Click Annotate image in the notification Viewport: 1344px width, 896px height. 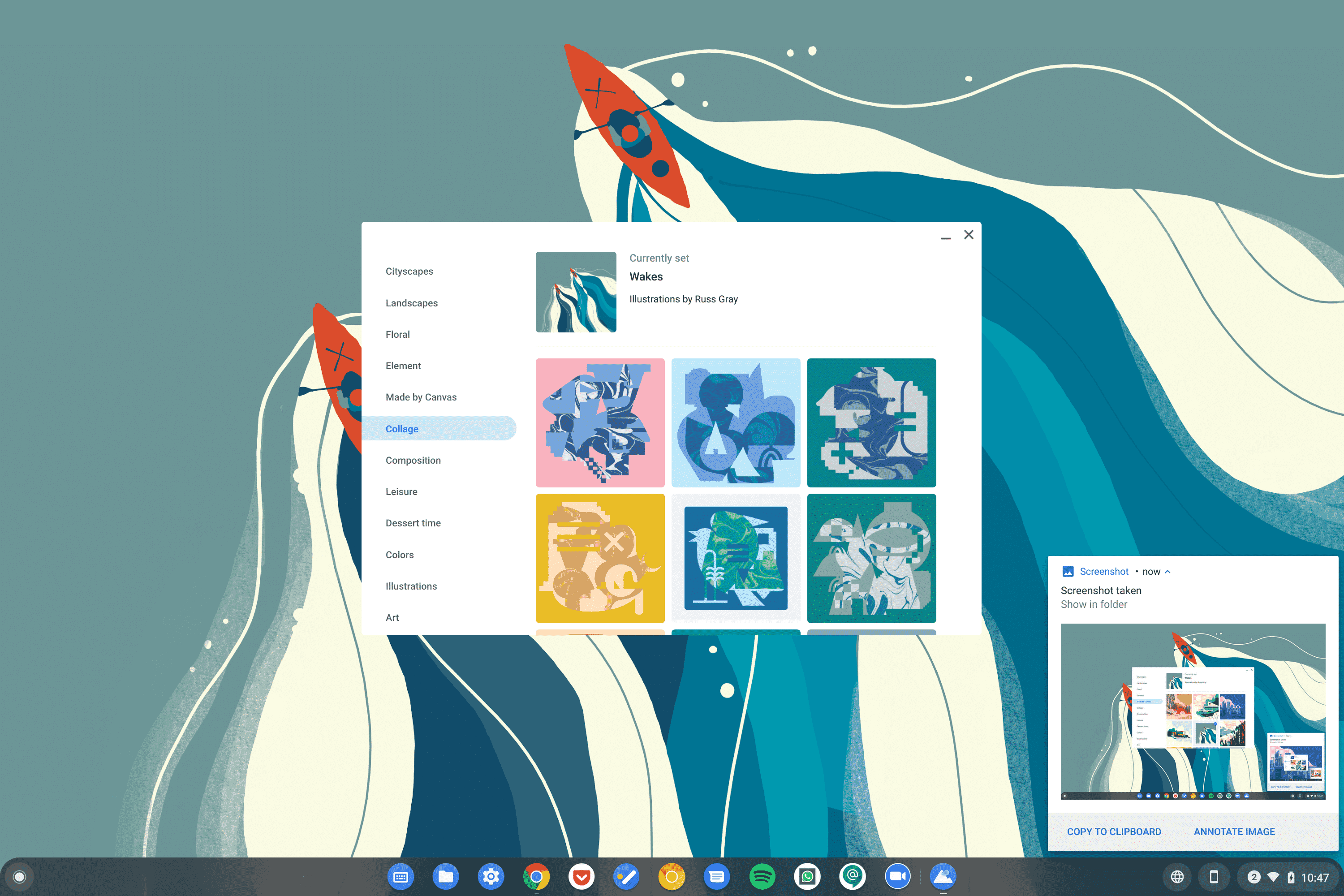[x=1234, y=831]
